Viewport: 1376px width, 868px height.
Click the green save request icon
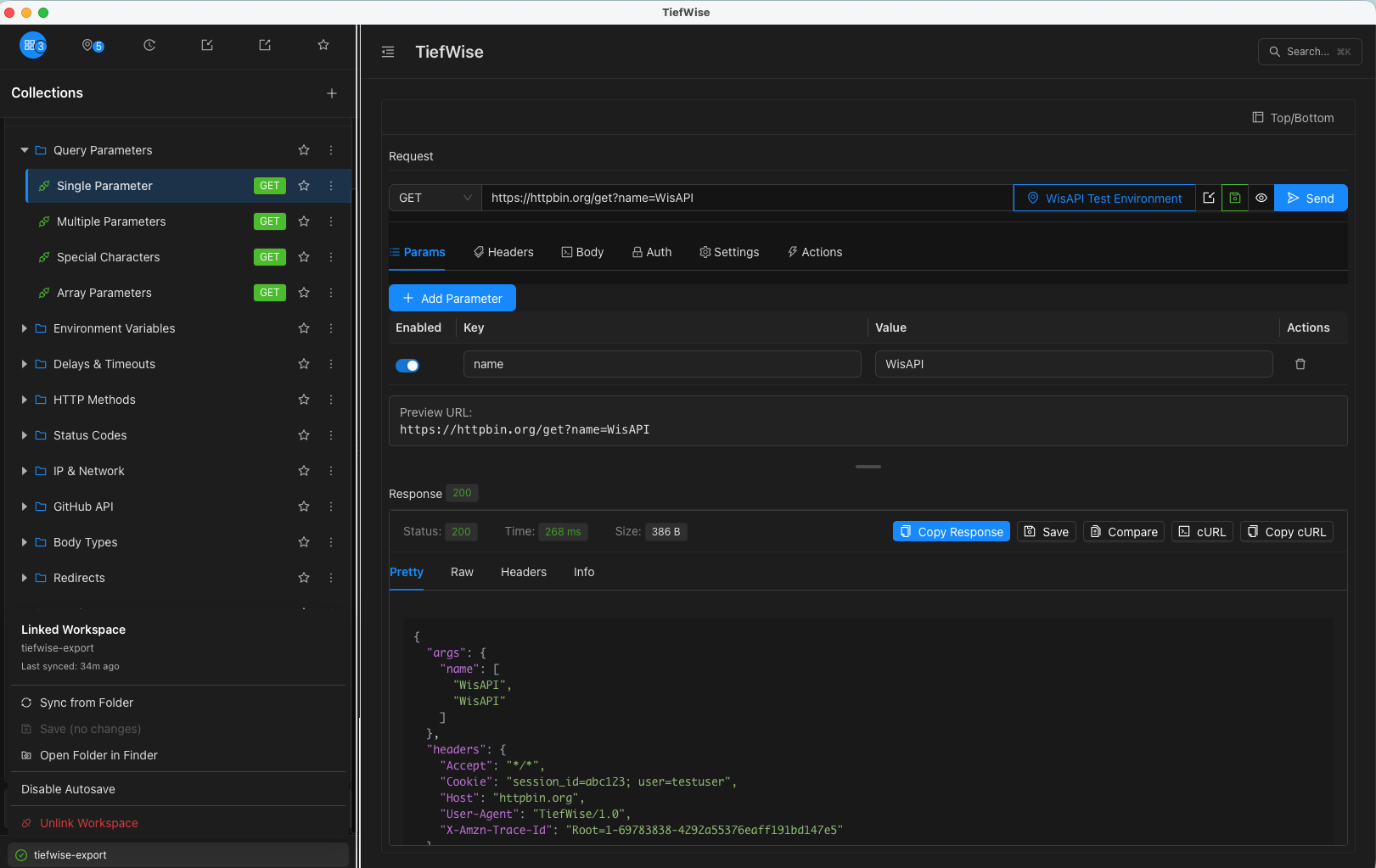pyautogui.click(x=1235, y=198)
